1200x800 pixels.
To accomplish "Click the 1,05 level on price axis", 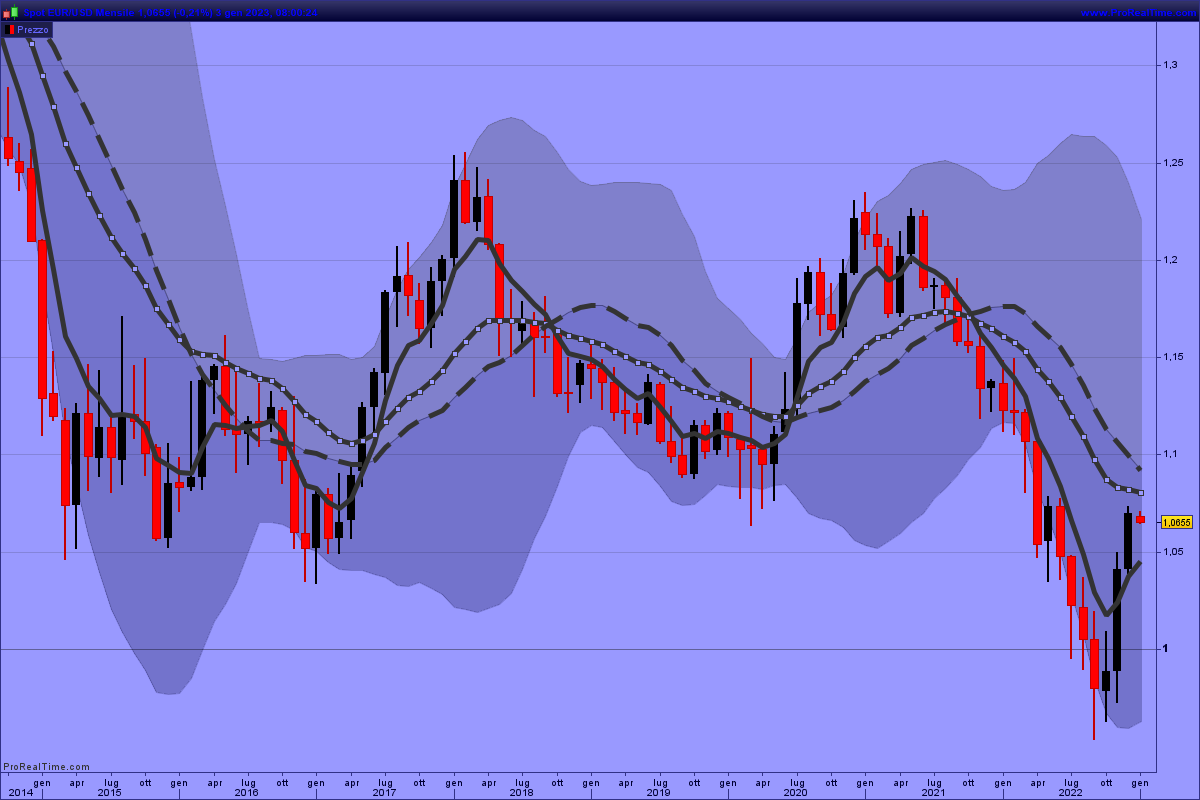I will pos(1173,552).
